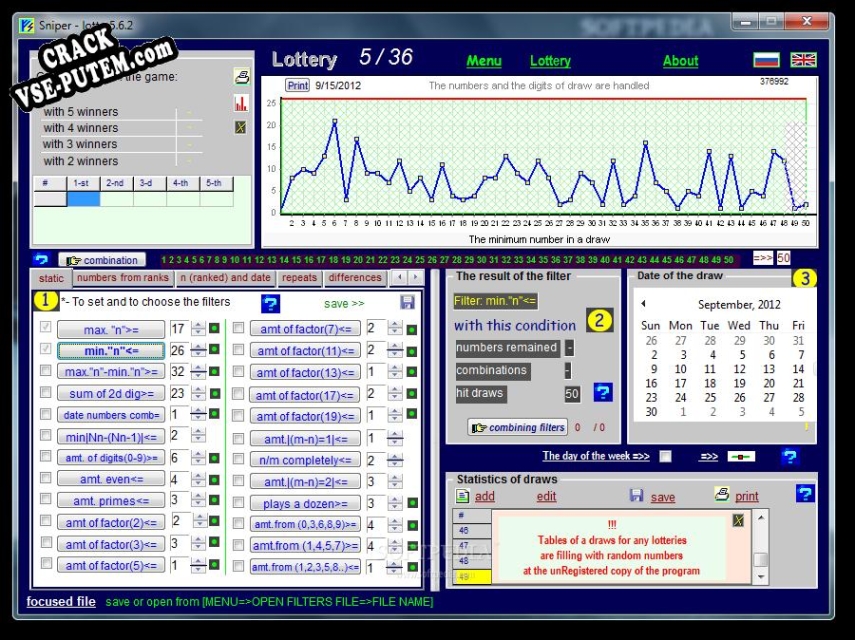
Task: Click the blue refresh arrow icon near combination
Action: point(41,259)
